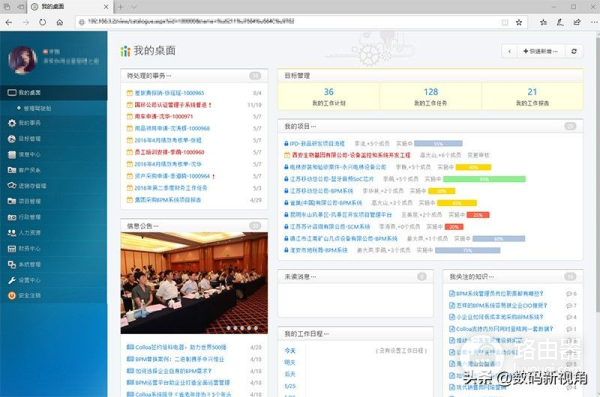Select 我的桌面 in the left sidebar
This screenshot has width=600, height=397.
pyautogui.click(x=54, y=93)
